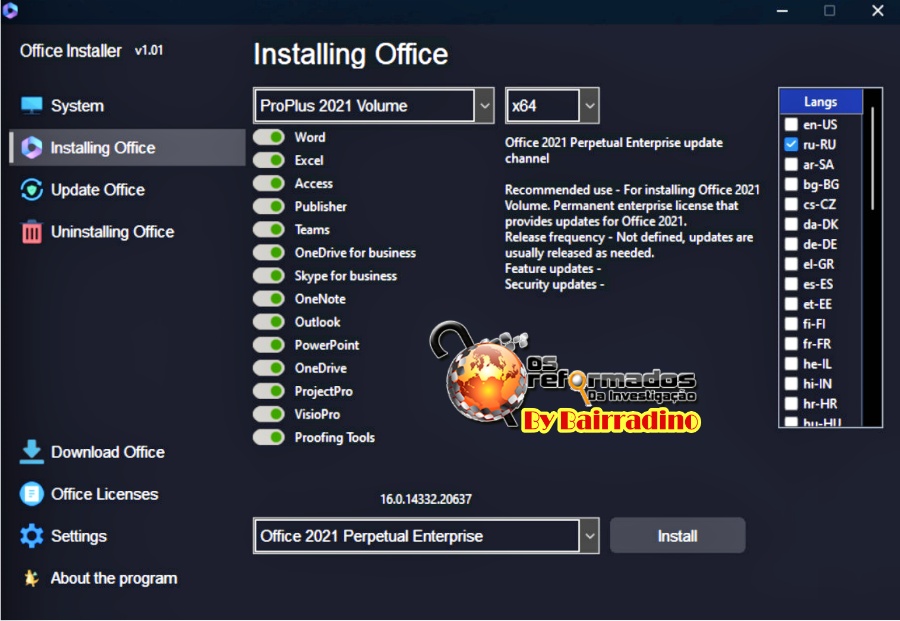Check the ar-SA language checkbox

(x=792, y=164)
